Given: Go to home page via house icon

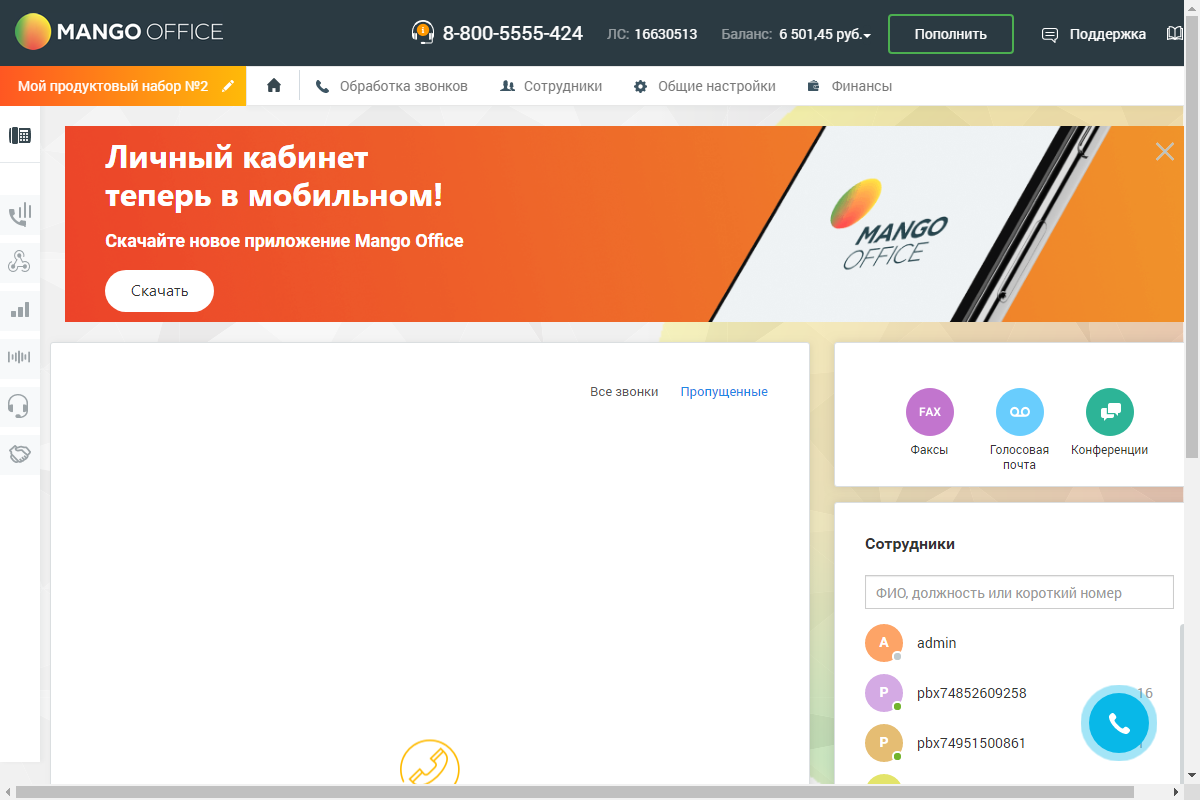Looking at the screenshot, I should (x=274, y=86).
